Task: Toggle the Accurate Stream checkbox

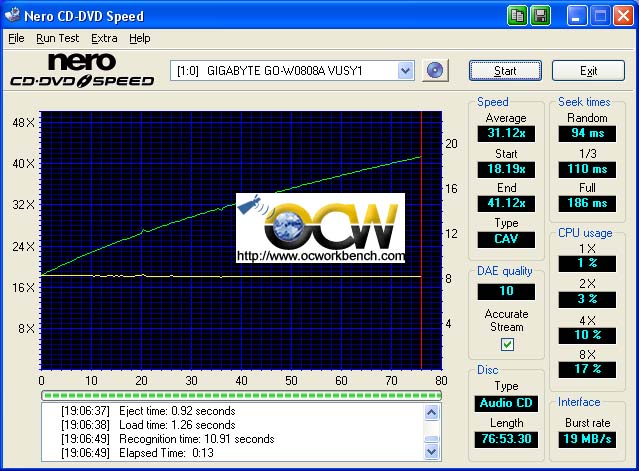Action: pos(507,345)
